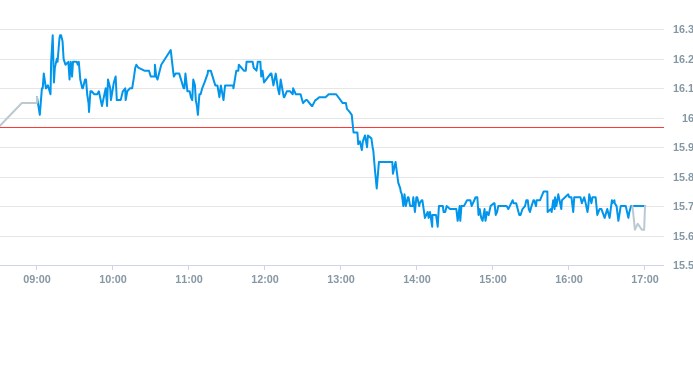This screenshot has height=365, width=693.
Task: Select the 16.1 price axis label
Action: tap(683, 88)
